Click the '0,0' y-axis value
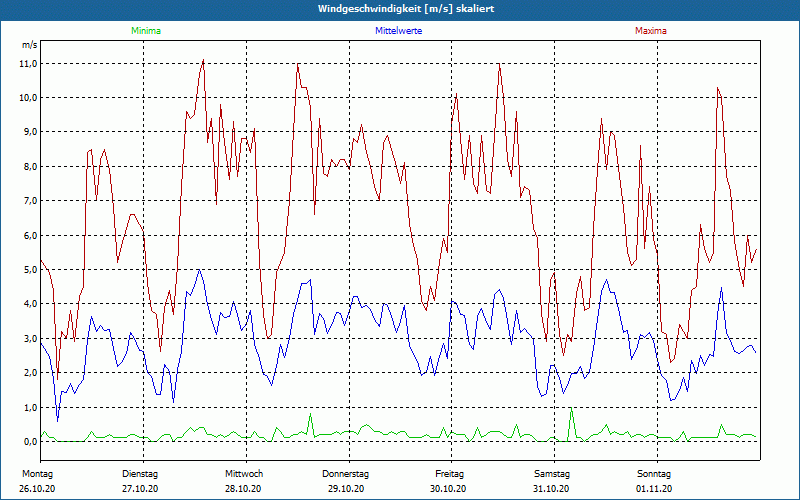 [x=30, y=442]
